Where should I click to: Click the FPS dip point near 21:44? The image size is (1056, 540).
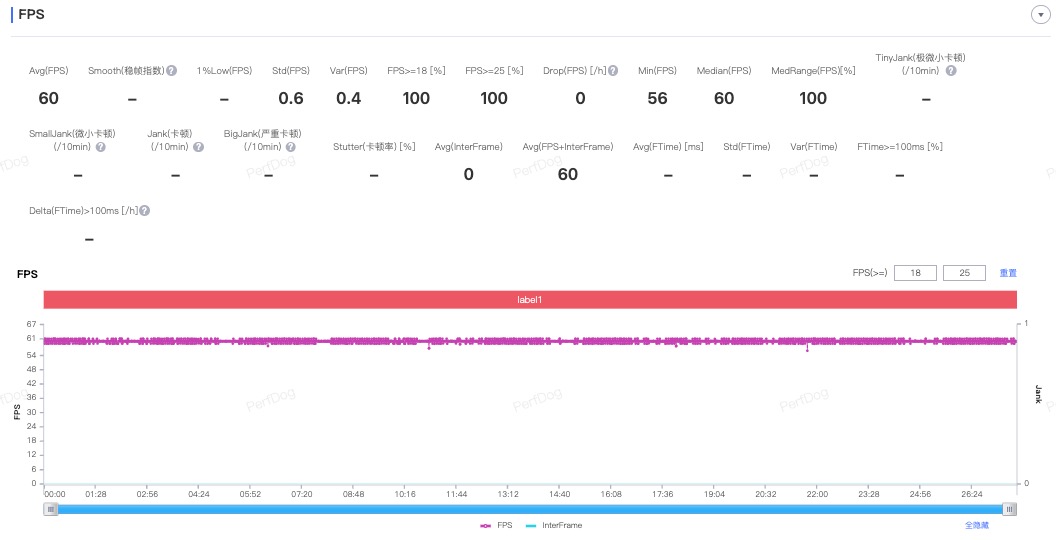(807, 350)
